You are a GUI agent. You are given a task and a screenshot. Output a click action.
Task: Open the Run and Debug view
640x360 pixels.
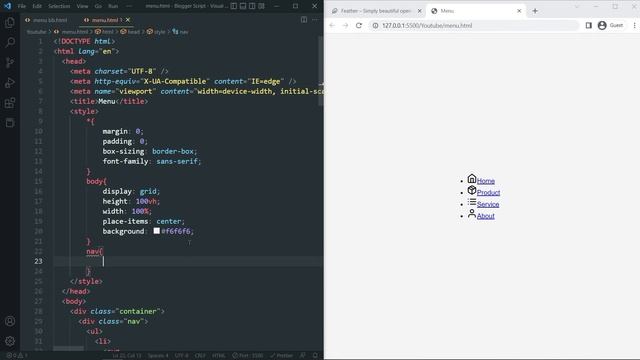click(10, 82)
